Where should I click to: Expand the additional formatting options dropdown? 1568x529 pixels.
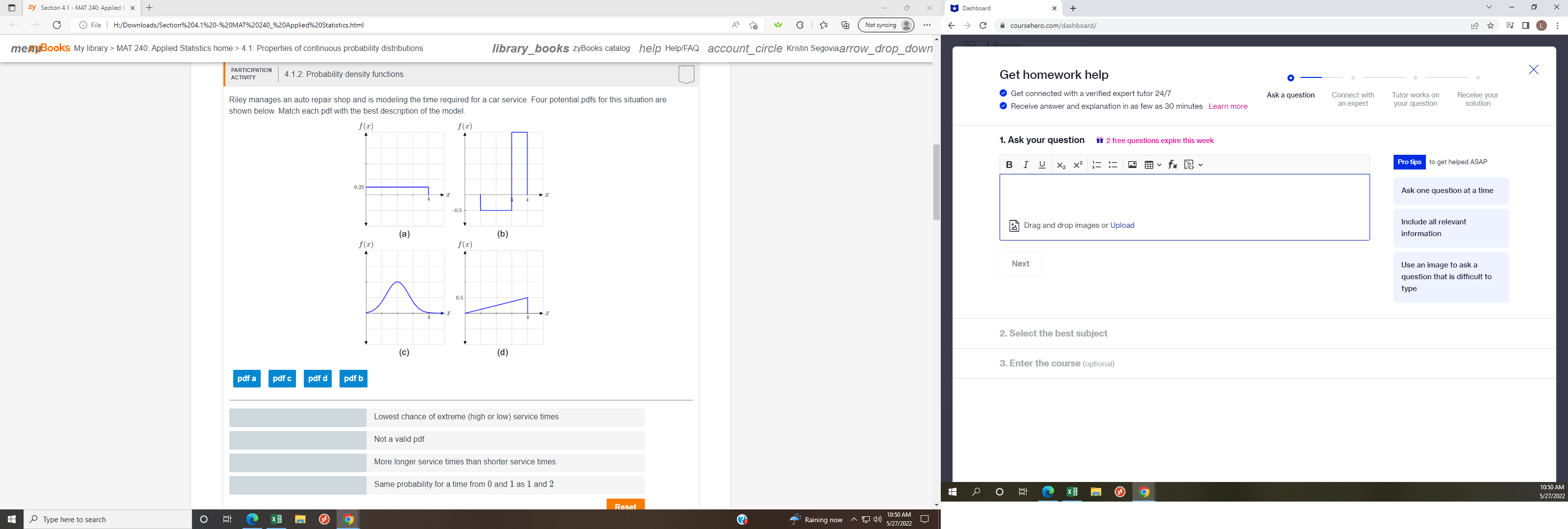coord(1200,165)
